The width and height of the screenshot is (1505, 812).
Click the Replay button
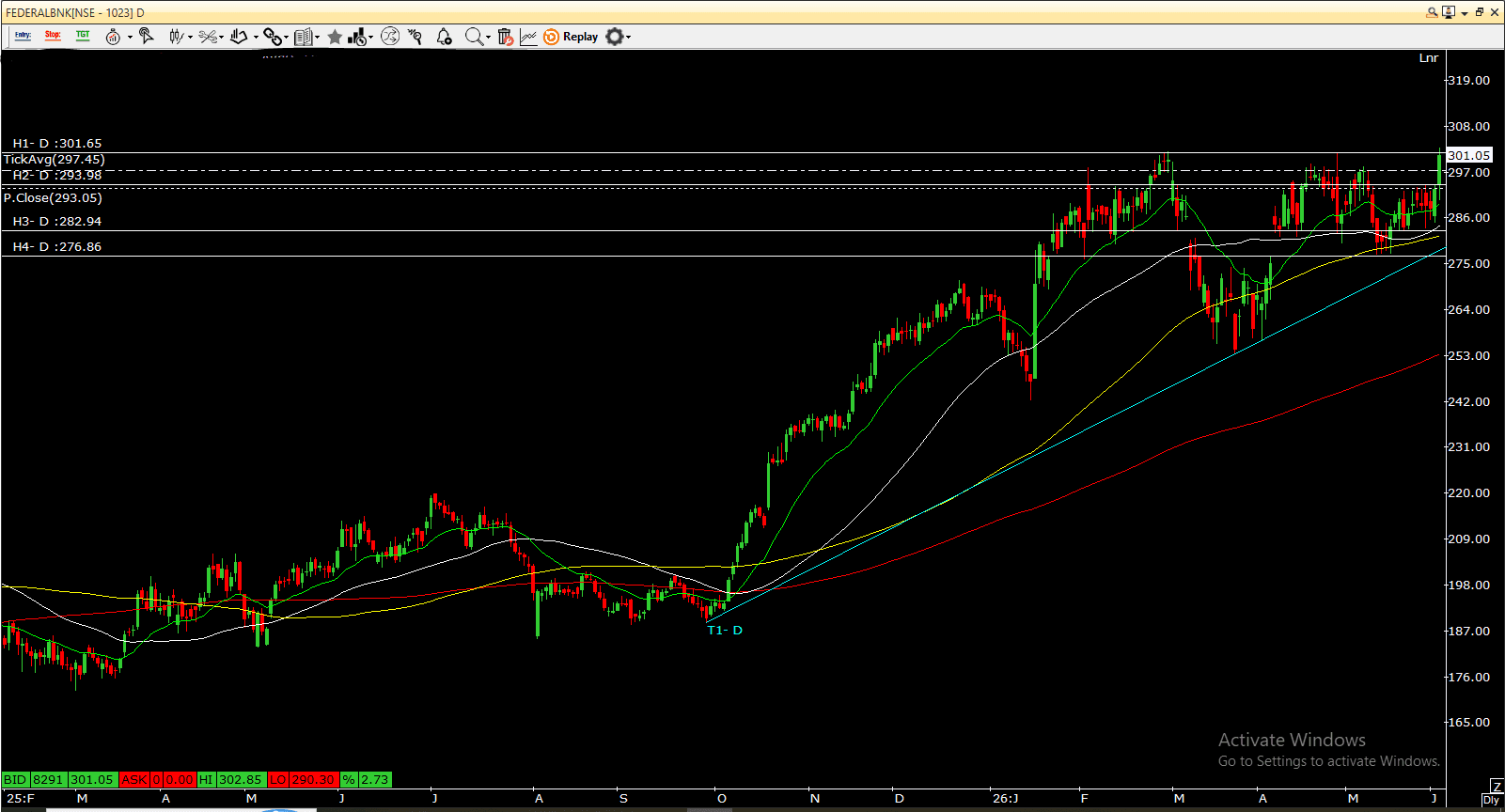click(571, 37)
